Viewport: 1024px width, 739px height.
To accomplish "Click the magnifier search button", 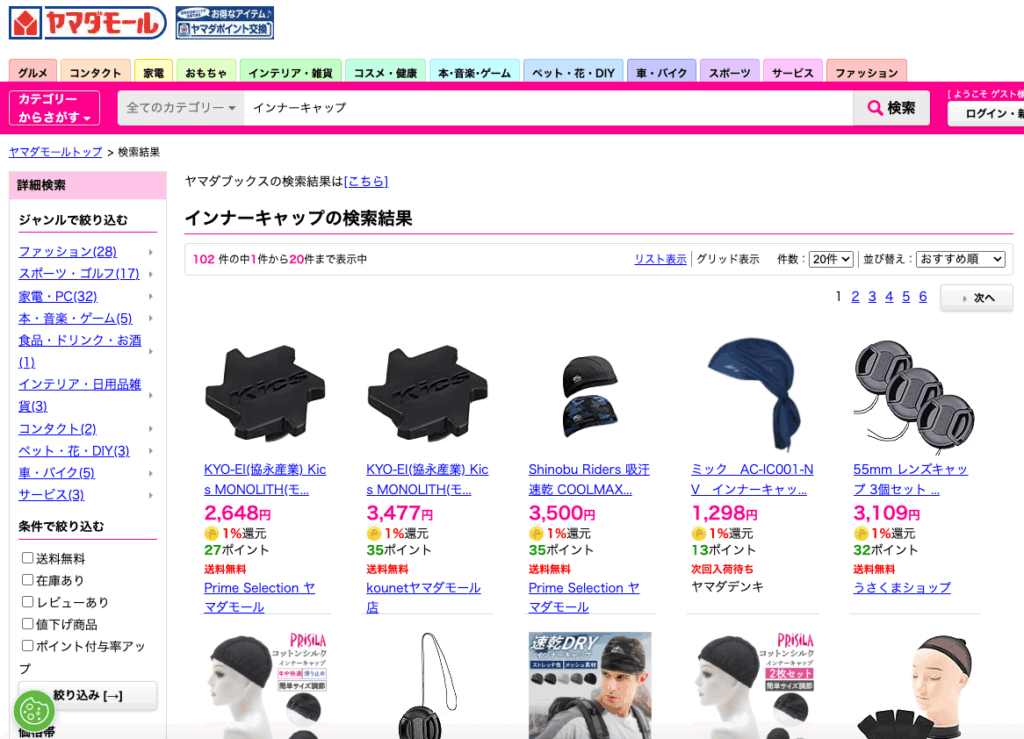I will point(891,108).
